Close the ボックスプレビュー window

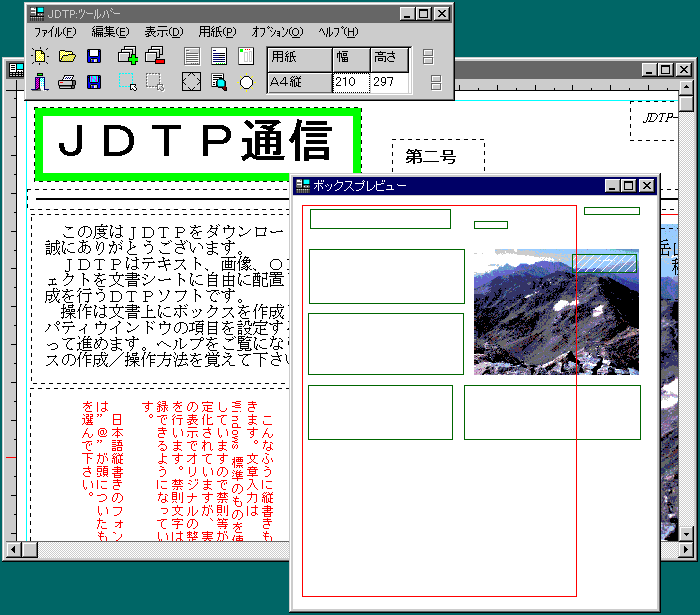(x=646, y=186)
